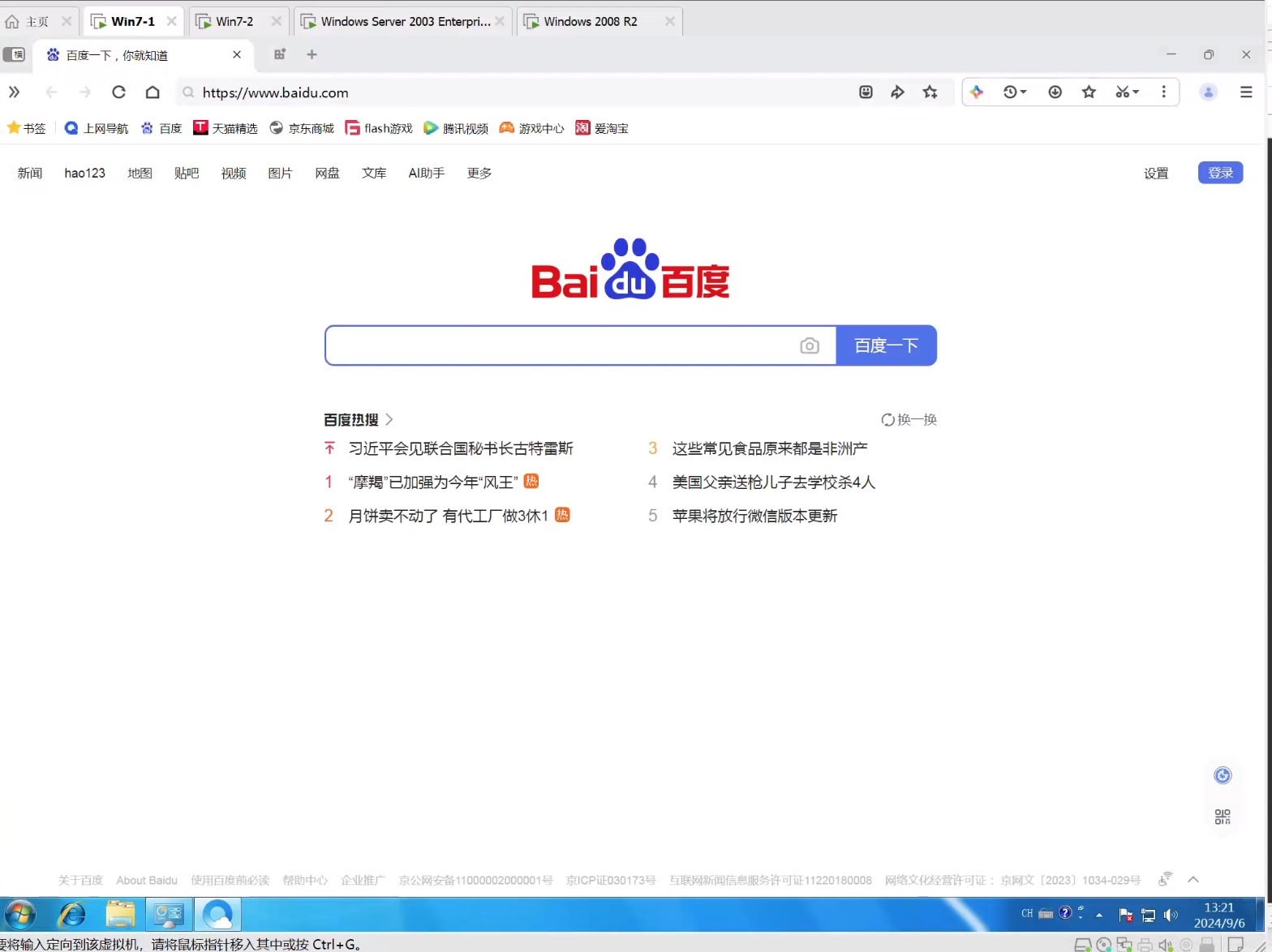
Task: Expand 百度热搜 hot search list
Action: coord(359,419)
